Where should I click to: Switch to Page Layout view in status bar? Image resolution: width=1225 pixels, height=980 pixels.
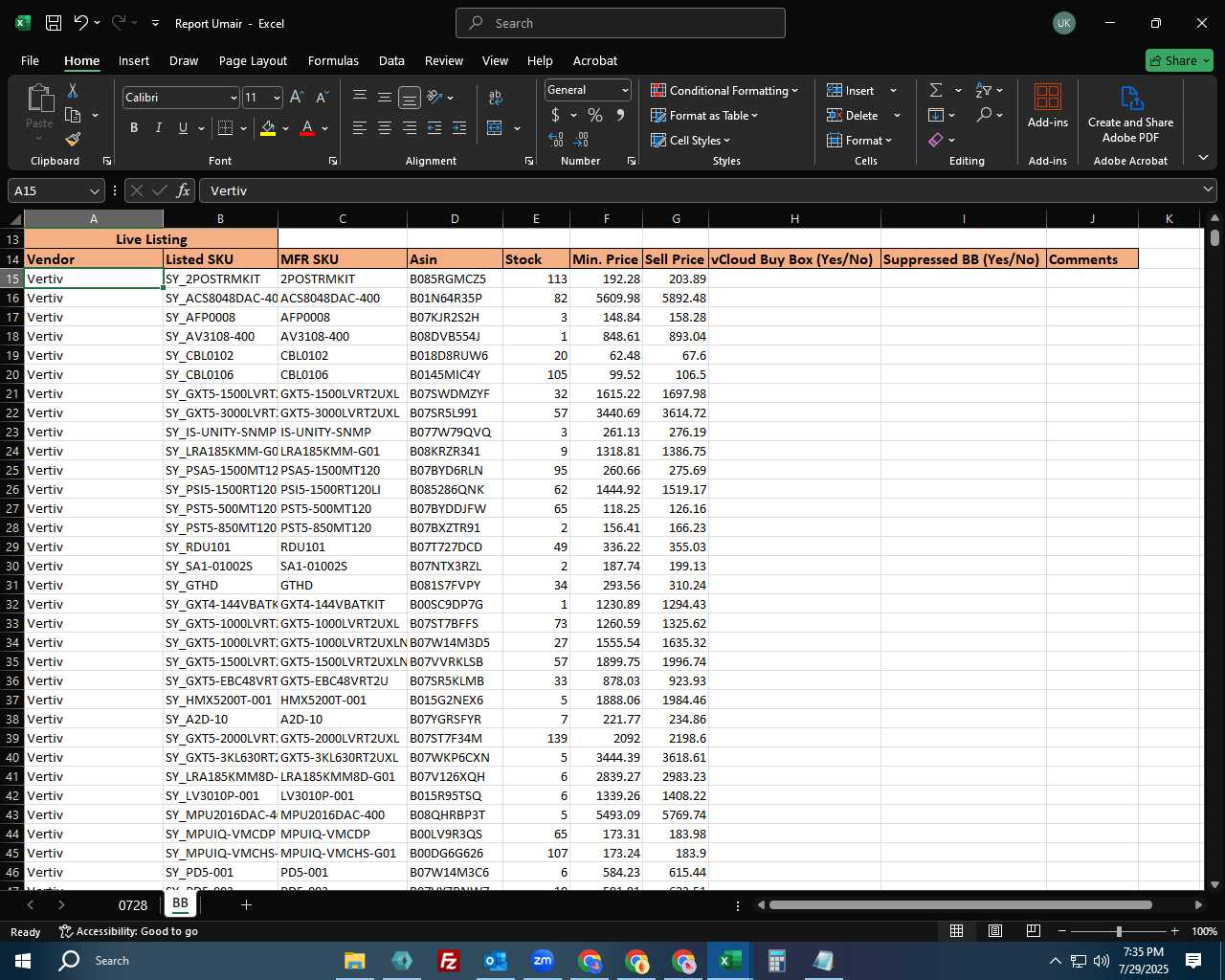994,931
